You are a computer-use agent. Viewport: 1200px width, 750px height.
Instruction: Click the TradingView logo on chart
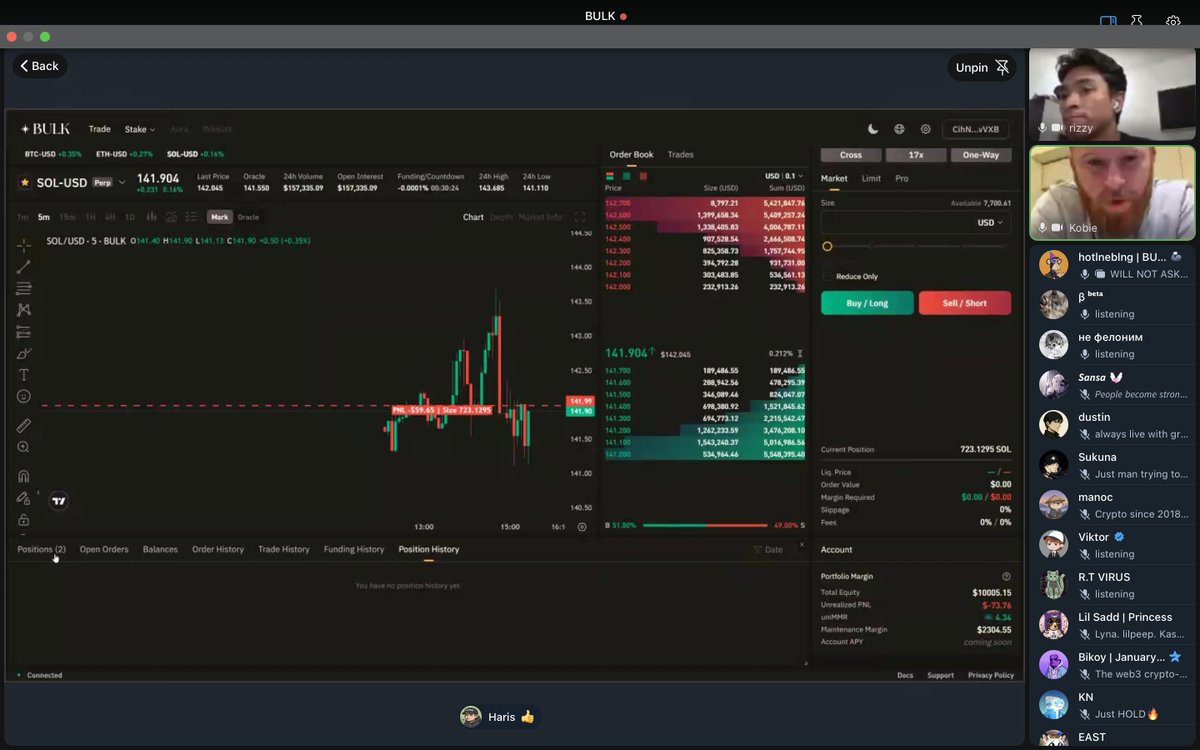pos(59,501)
